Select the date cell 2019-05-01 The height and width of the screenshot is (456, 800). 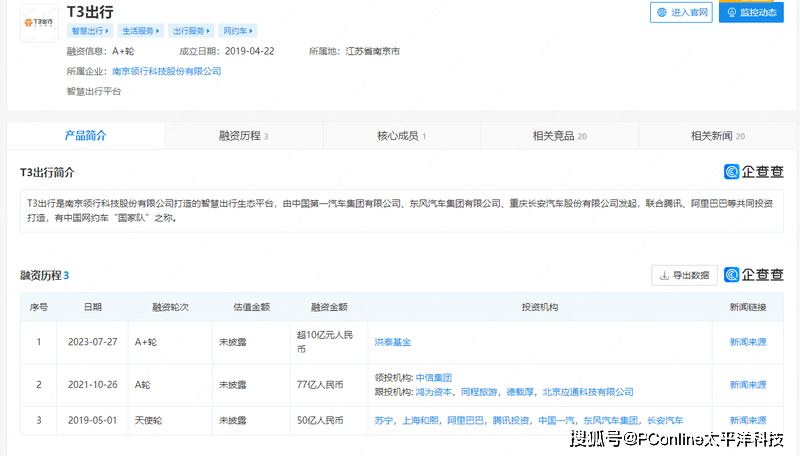(x=92, y=420)
